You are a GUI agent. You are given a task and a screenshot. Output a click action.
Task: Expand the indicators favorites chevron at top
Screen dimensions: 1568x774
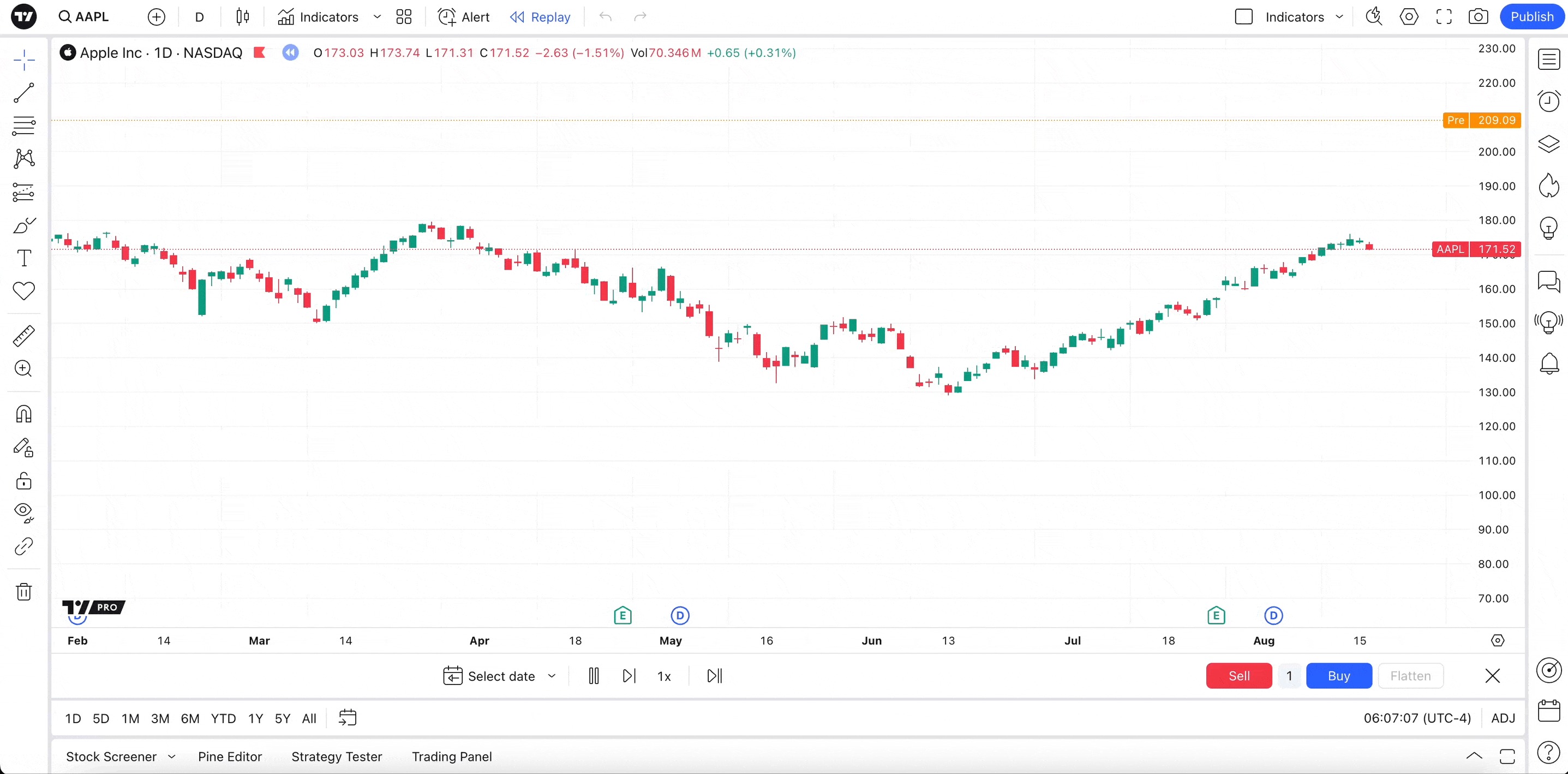pyautogui.click(x=377, y=17)
